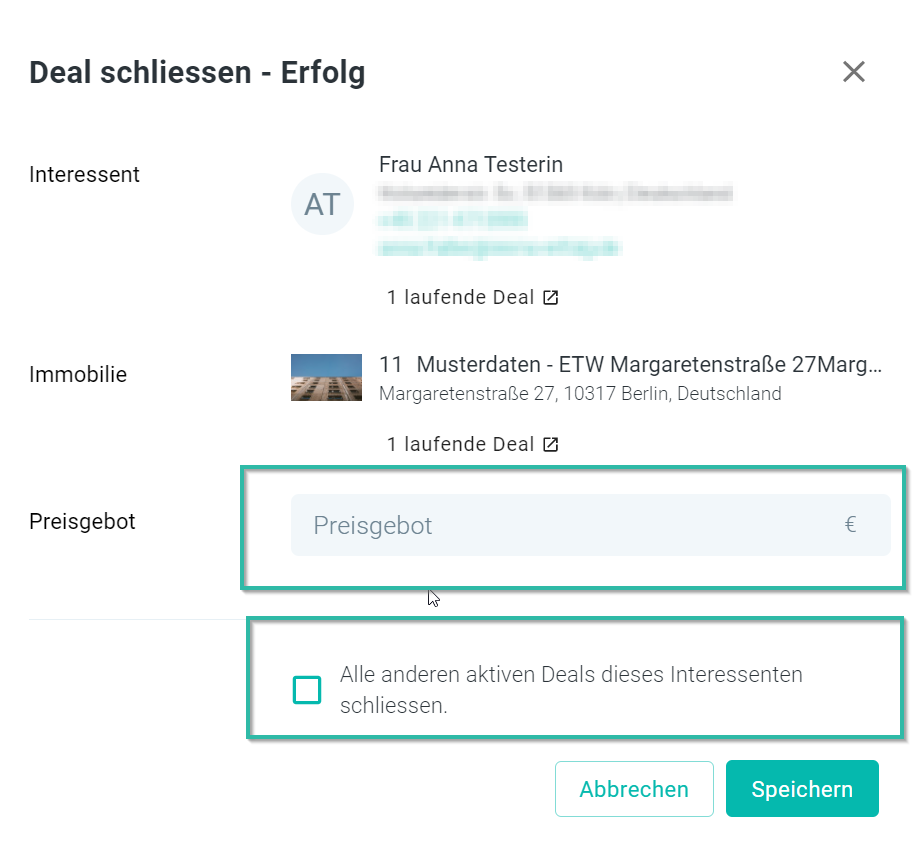Open the Margaretenstraße property thumbnail

[x=326, y=377]
